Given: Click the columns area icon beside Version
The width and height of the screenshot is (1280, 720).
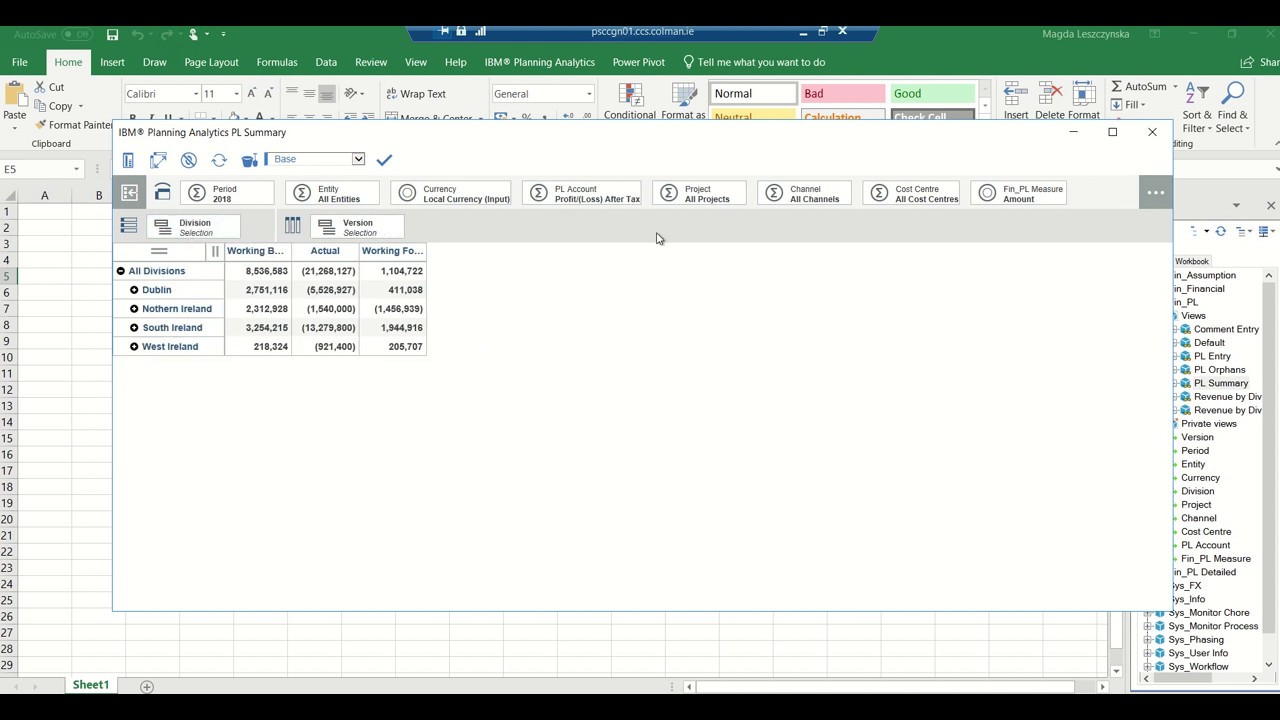Looking at the screenshot, I should (292, 226).
